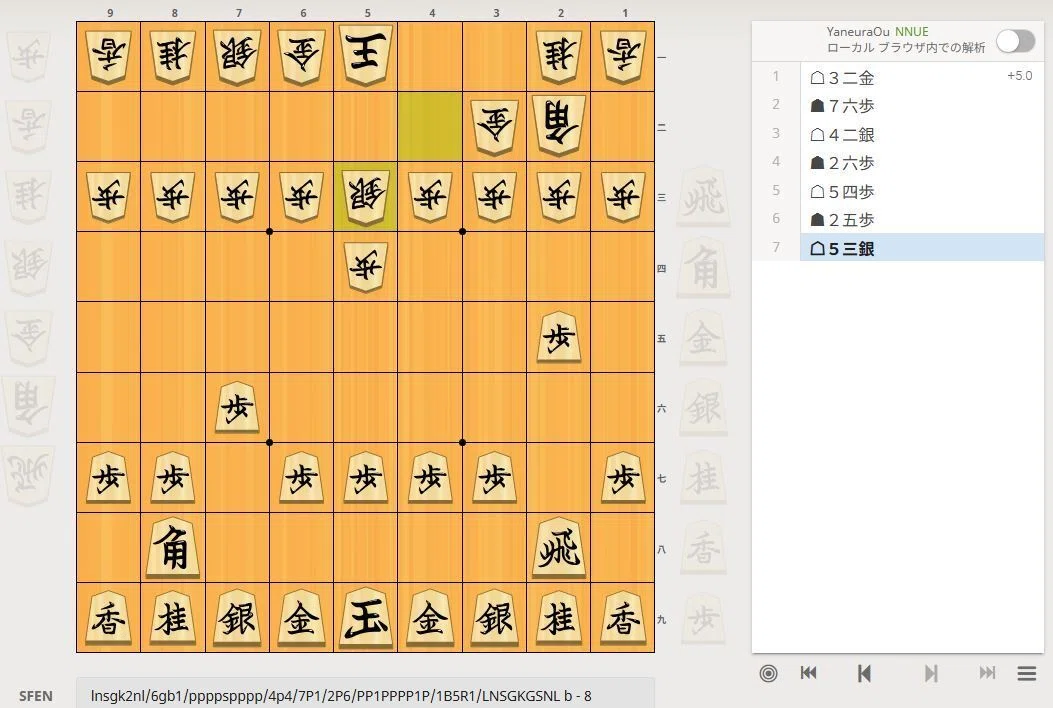Click the SFEN position text field
Image resolution: width=1053 pixels, height=708 pixels.
365,695
